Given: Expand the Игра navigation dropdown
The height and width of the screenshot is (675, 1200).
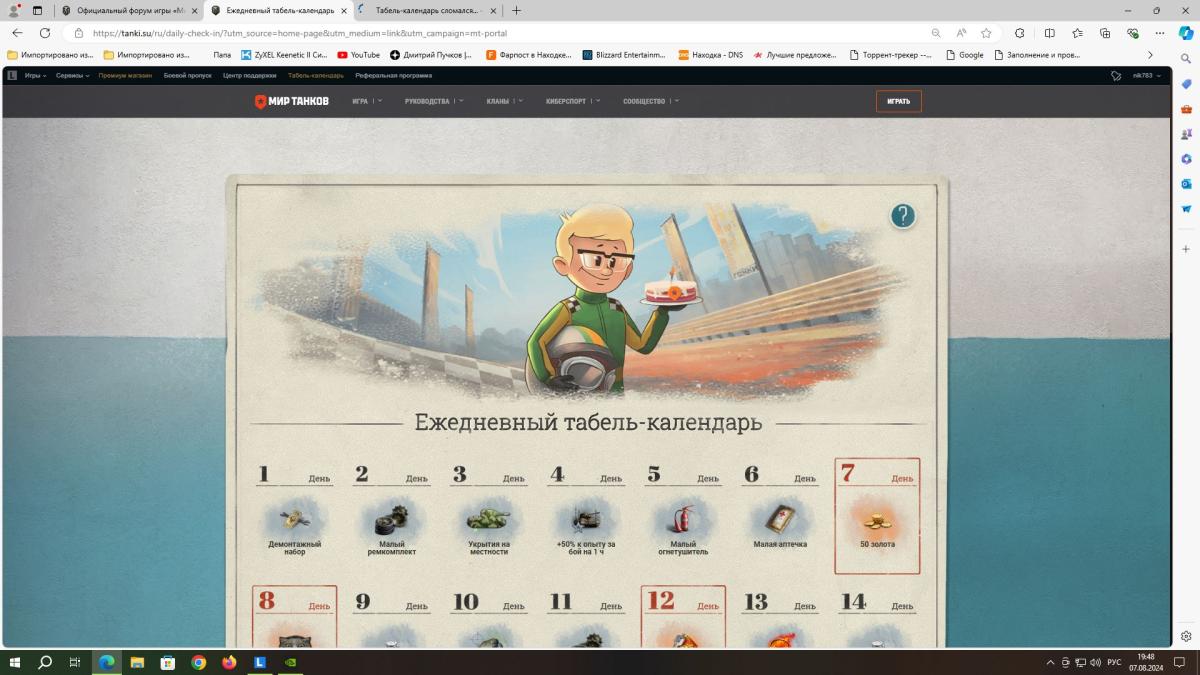Looking at the screenshot, I should [367, 101].
